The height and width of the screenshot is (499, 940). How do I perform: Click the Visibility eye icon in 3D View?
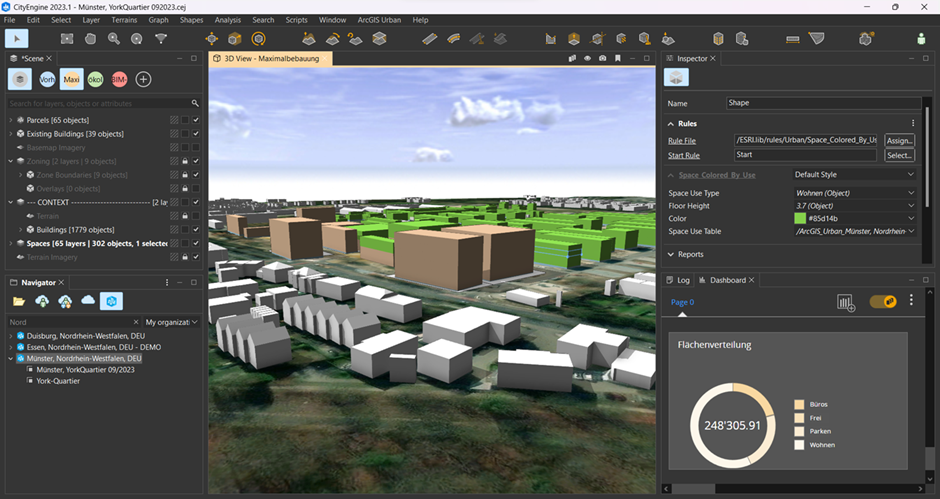(588, 58)
